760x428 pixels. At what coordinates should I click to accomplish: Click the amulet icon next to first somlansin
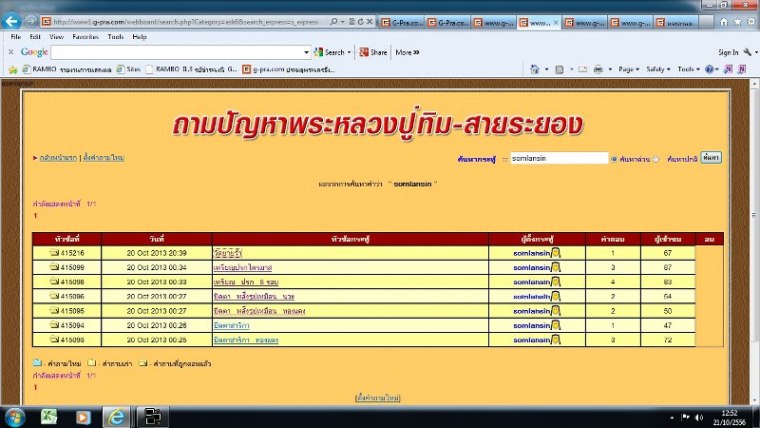pyautogui.click(x=556, y=254)
